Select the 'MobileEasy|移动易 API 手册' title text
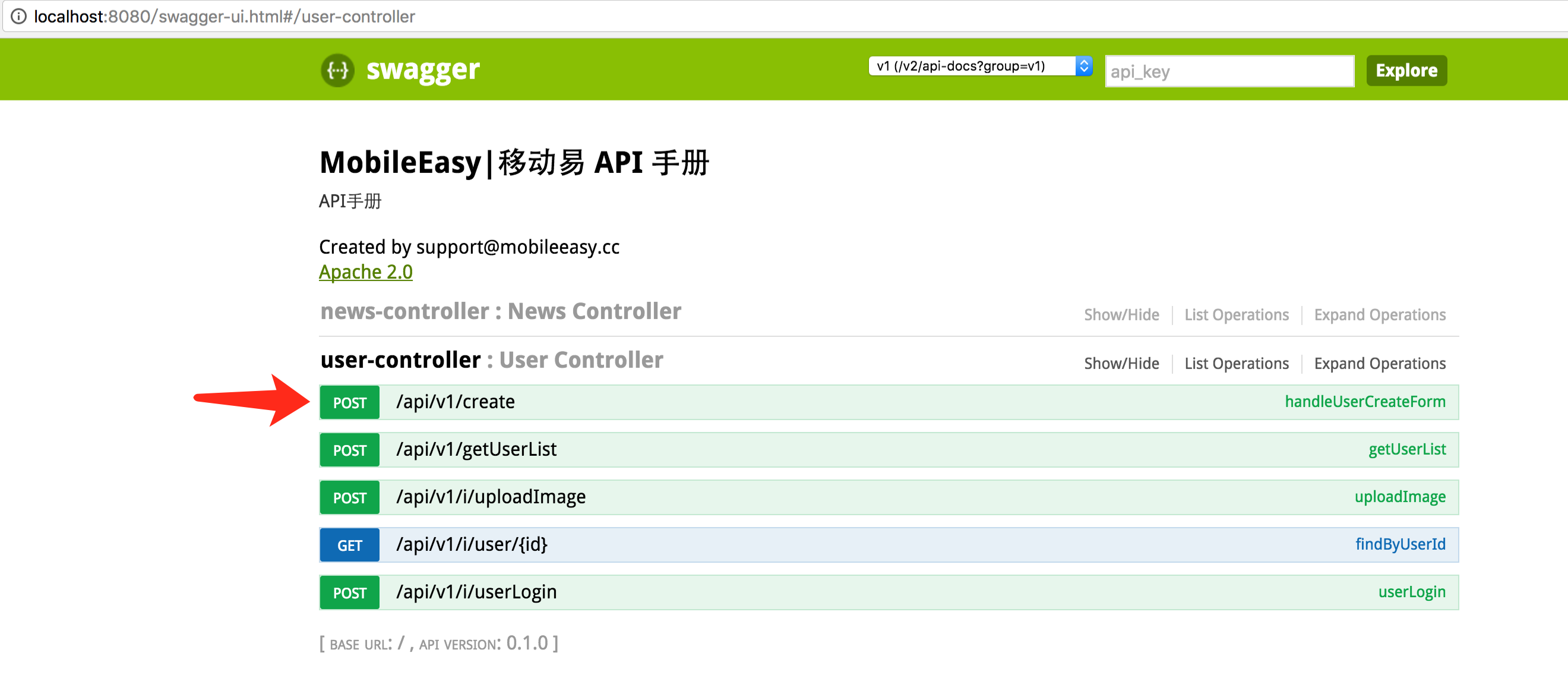 point(514,163)
